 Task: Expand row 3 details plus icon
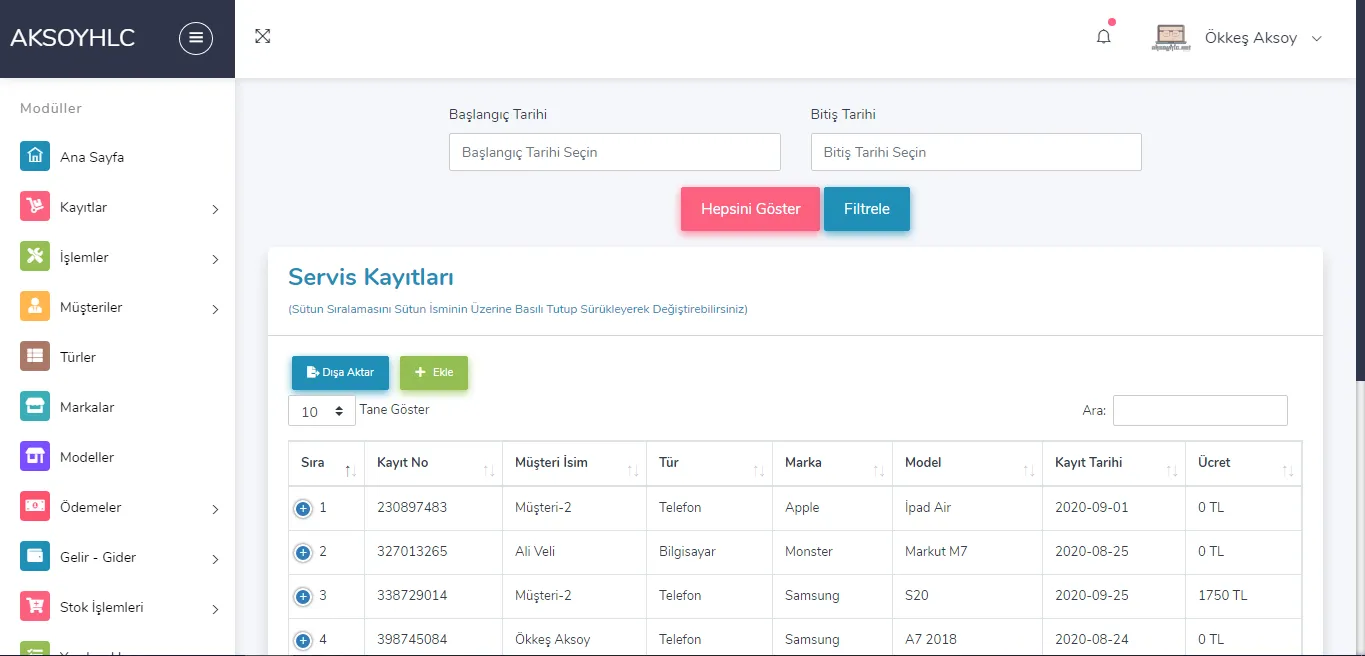(x=303, y=597)
